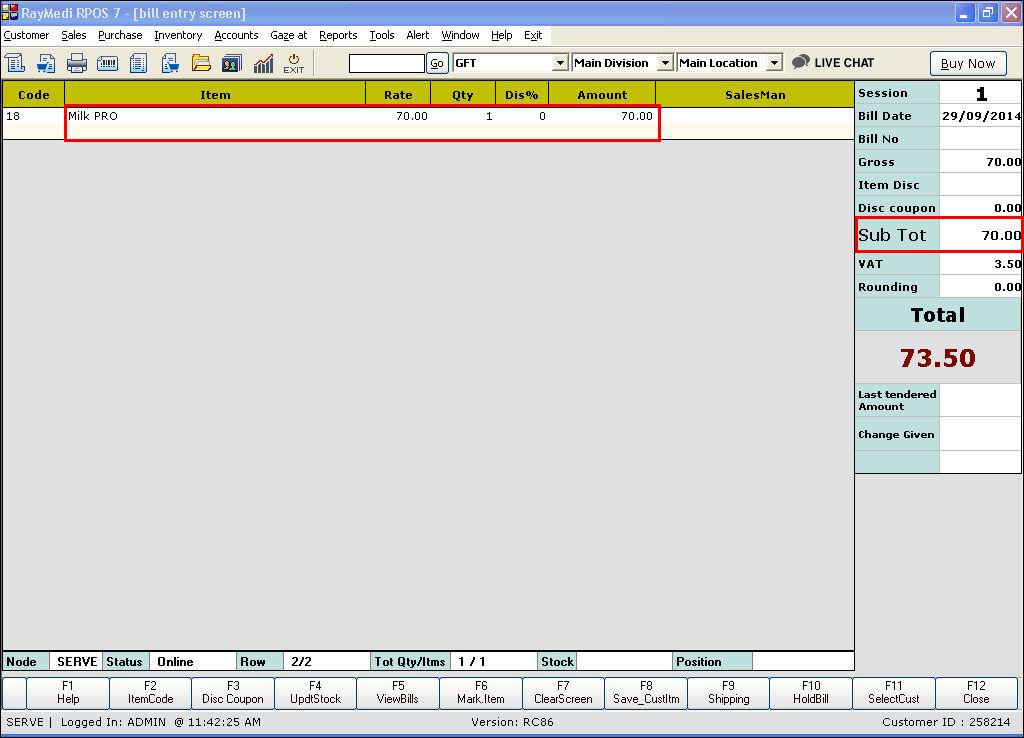Click 'Customer ID : 258214' in the status bar

click(x=946, y=722)
